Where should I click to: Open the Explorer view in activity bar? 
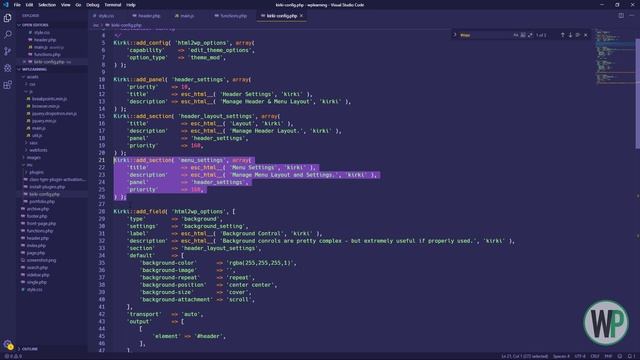click(8, 18)
